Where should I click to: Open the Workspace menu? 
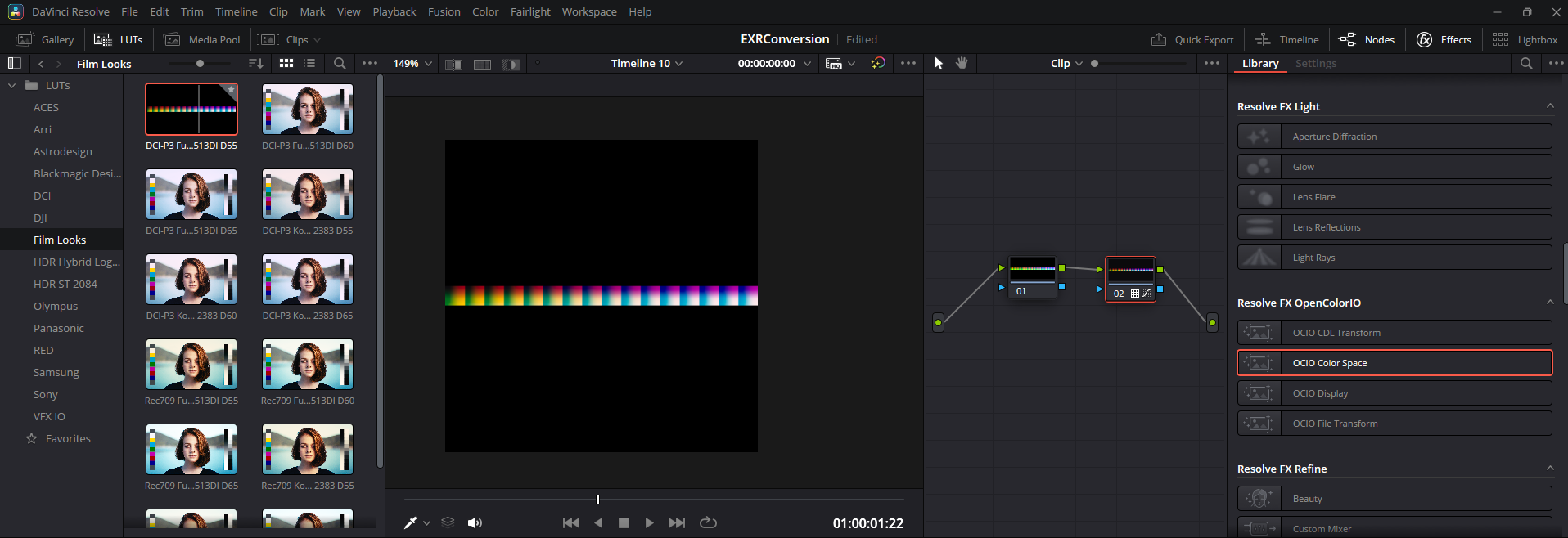pos(589,11)
